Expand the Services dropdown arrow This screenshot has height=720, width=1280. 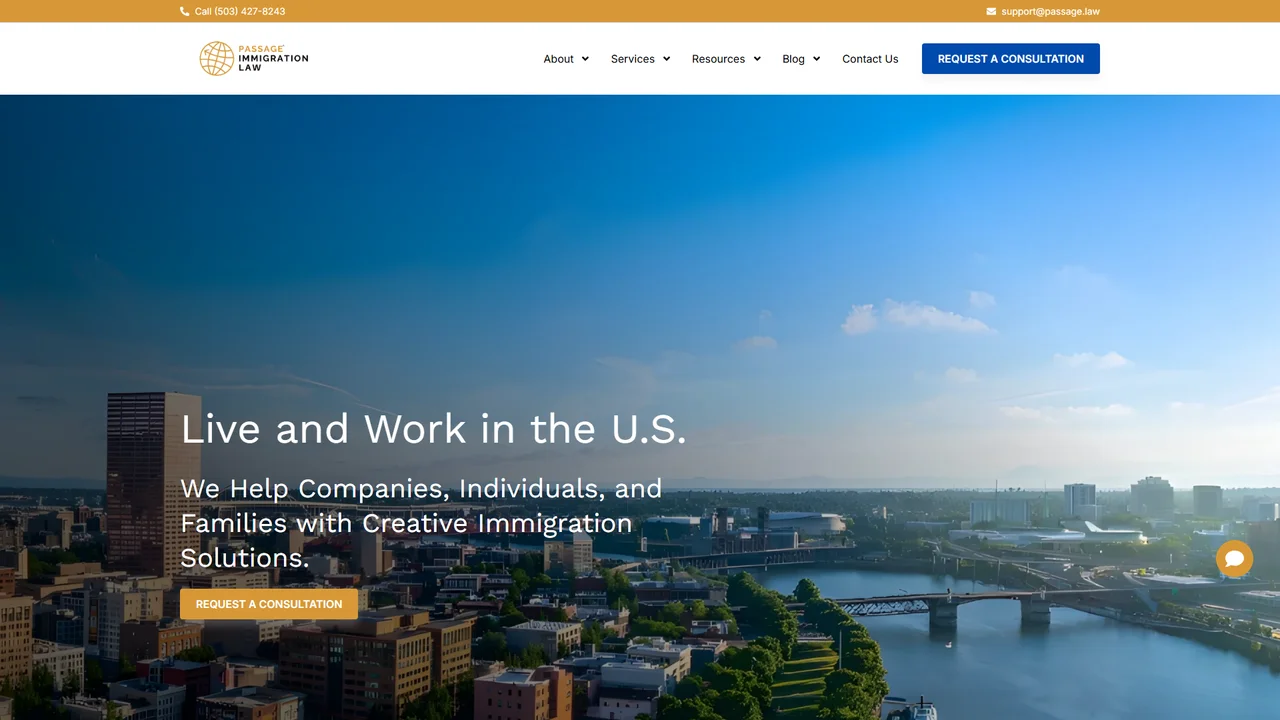point(666,59)
